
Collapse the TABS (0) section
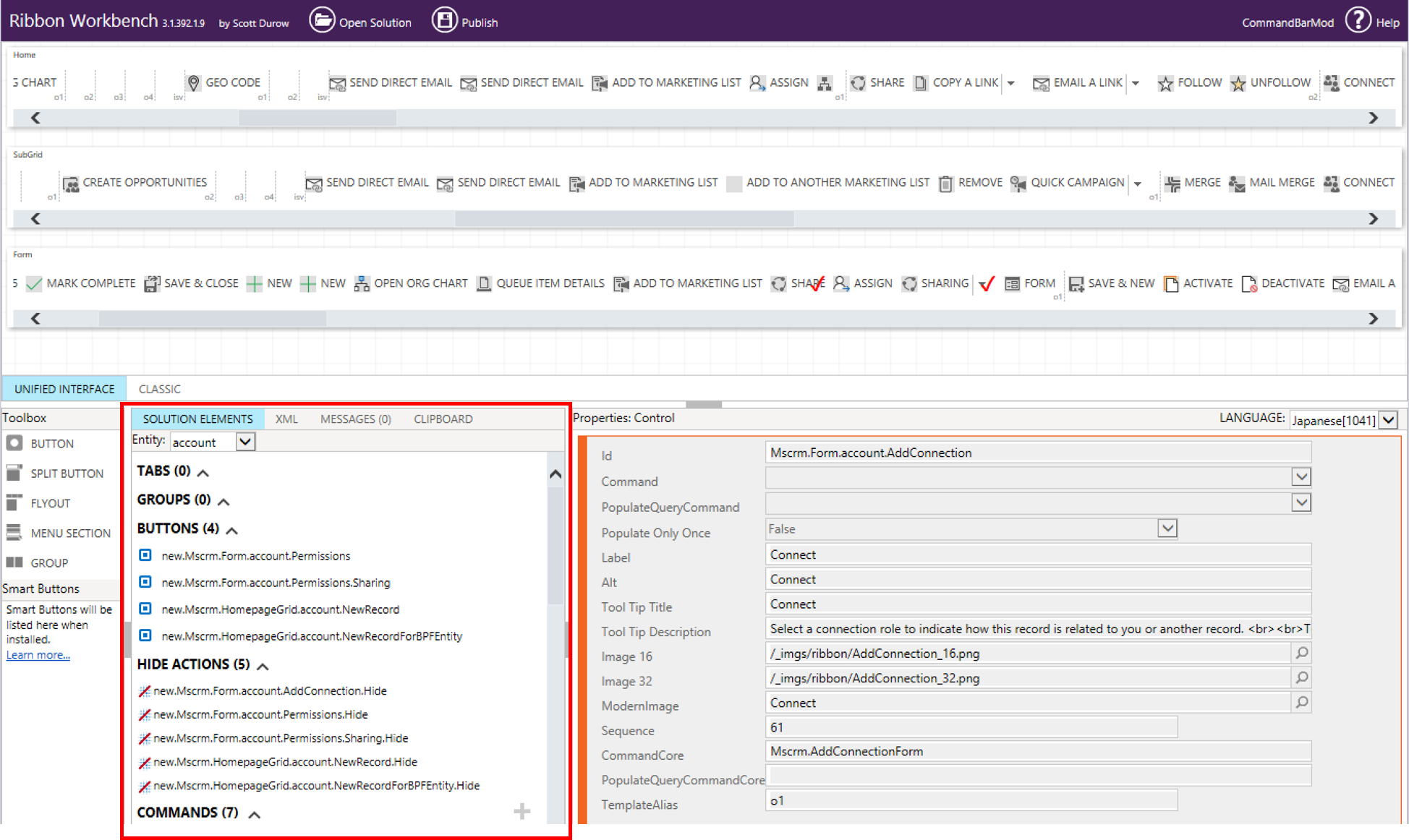coord(203,473)
